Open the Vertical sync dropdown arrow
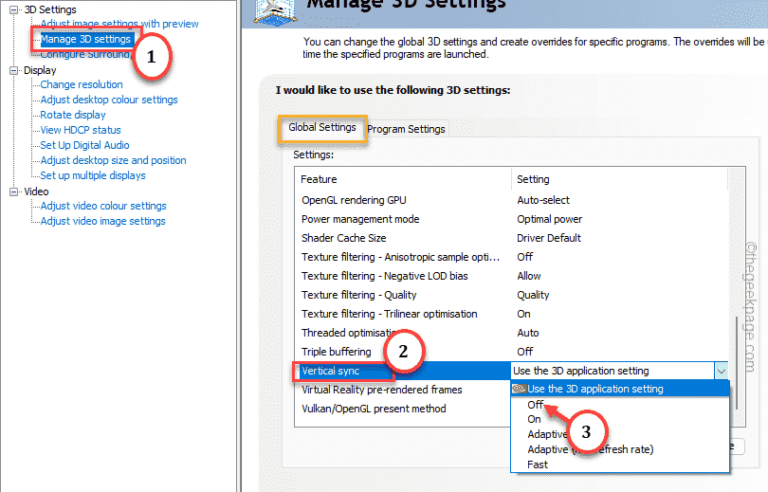Image resolution: width=768 pixels, height=492 pixels. [721, 371]
